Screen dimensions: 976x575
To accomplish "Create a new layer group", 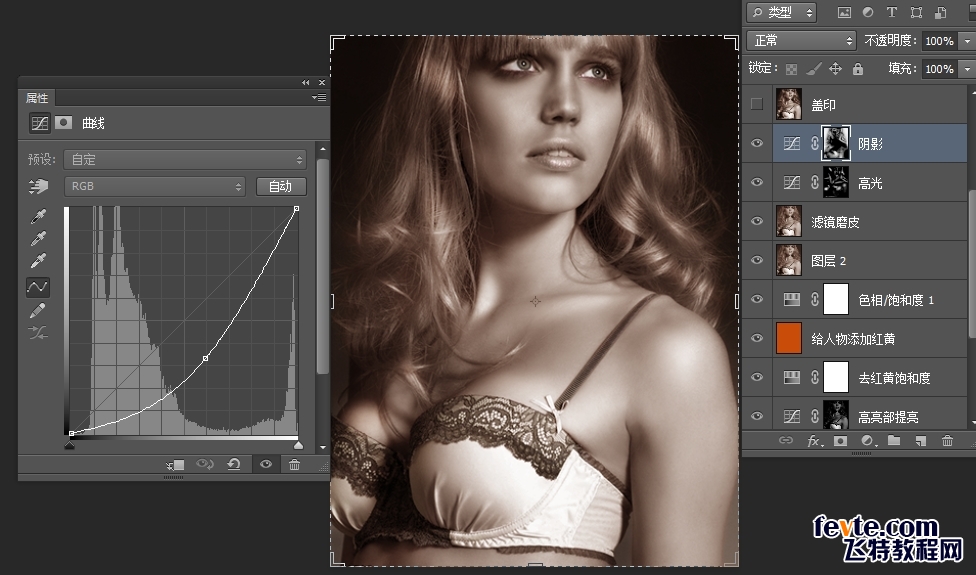I will 894,441.
